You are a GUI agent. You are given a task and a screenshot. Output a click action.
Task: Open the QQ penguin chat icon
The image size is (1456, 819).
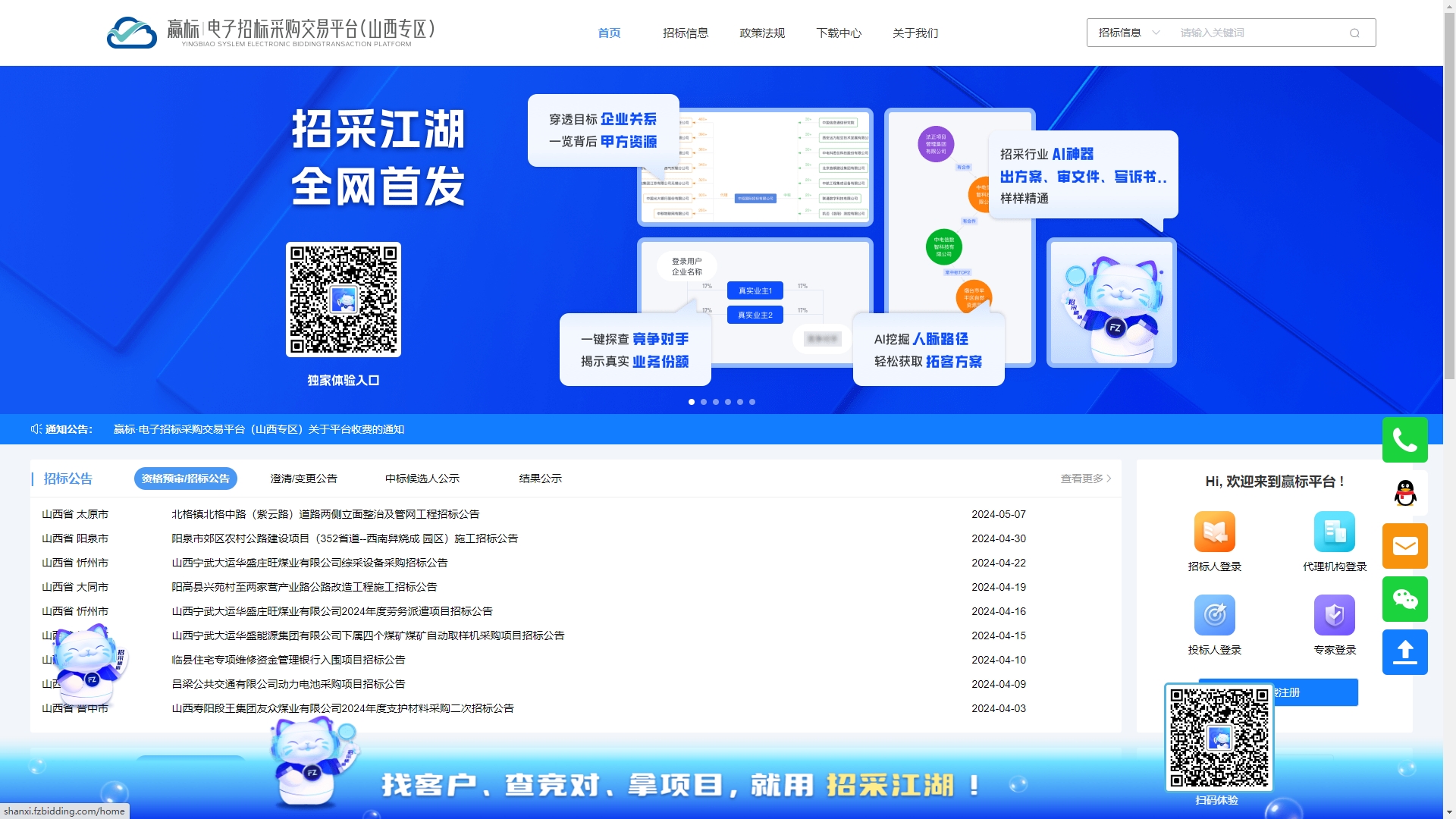tap(1404, 493)
